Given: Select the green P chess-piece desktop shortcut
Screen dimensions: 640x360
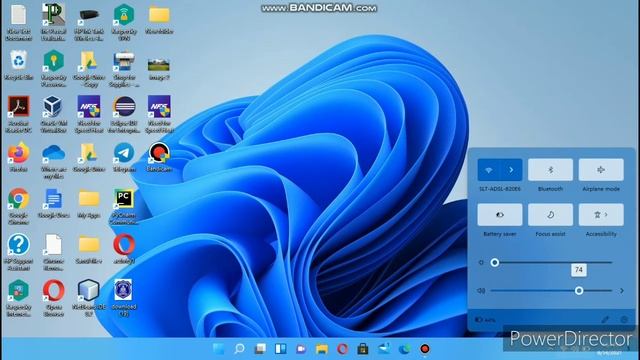Looking at the screenshot, I should 53,22.
